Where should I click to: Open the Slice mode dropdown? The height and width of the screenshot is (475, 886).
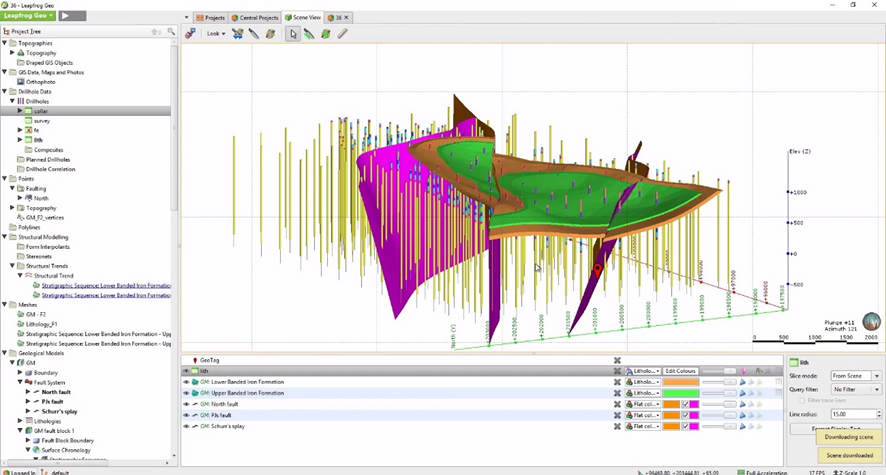[856, 375]
